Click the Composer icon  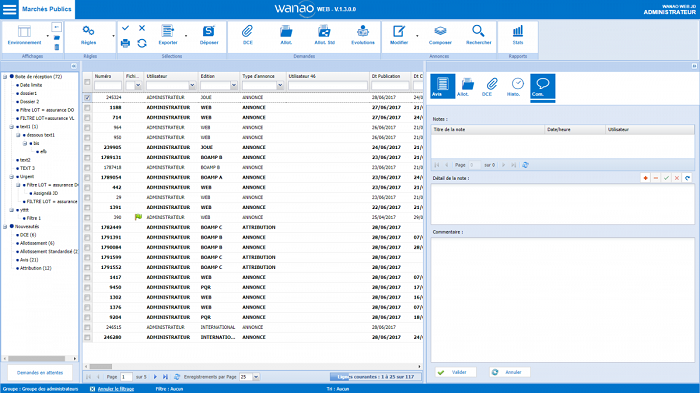click(x=440, y=35)
